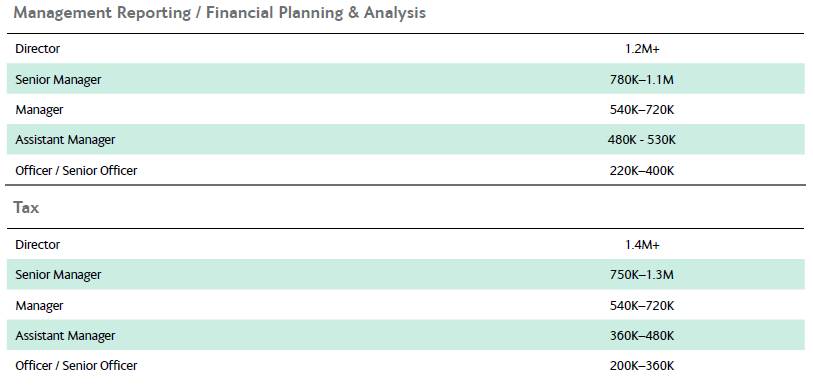The image size is (813, 385).
Task: Select the 200K–360K salary range
Action: pyautogui.click(x=642, y=366)
